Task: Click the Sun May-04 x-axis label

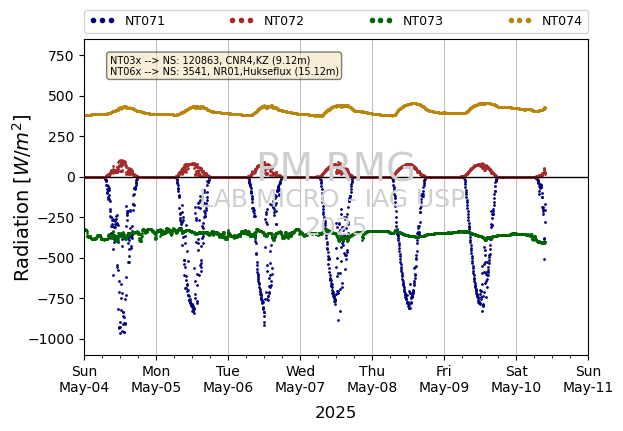Action: (84, 379)
